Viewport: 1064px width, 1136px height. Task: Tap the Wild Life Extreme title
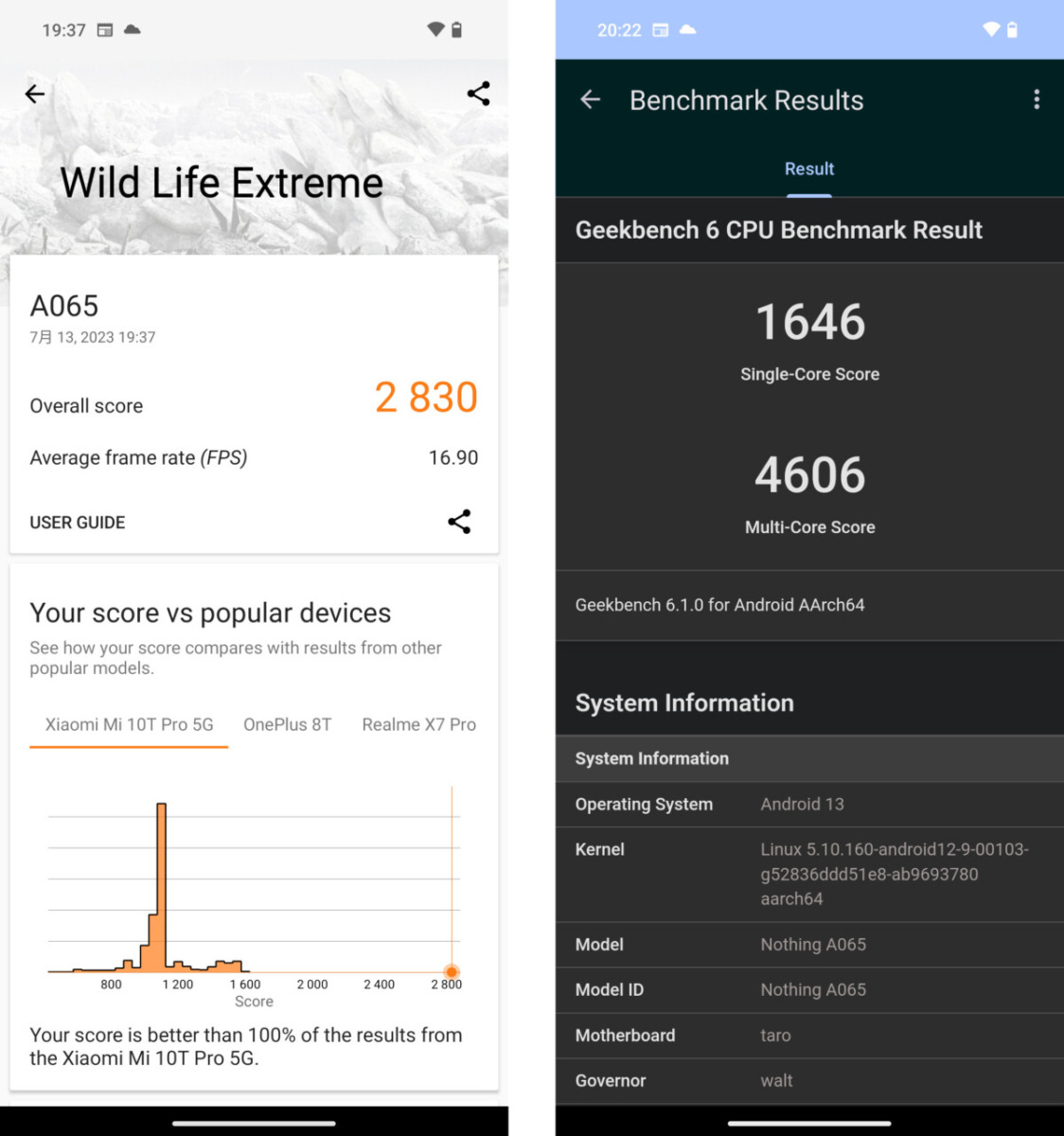(x=222, y=183)
